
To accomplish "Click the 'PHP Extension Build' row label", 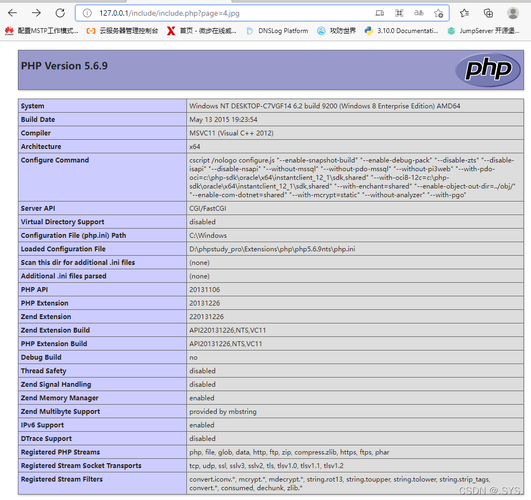I will [54, 344].
